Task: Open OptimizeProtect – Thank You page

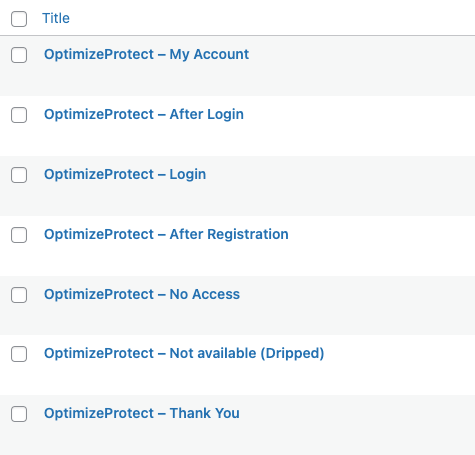Action: [142, 413]
